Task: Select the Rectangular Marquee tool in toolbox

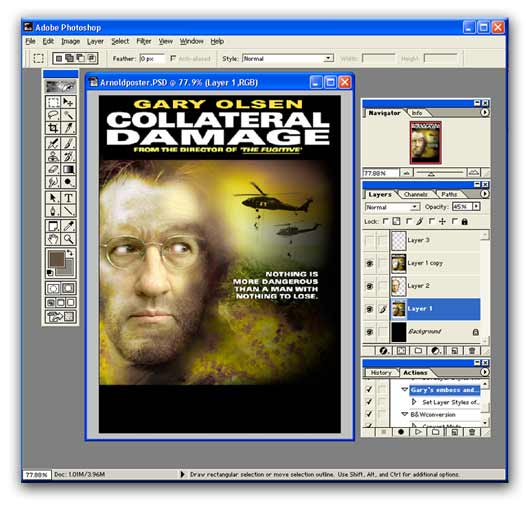Action: coord(53,102)
